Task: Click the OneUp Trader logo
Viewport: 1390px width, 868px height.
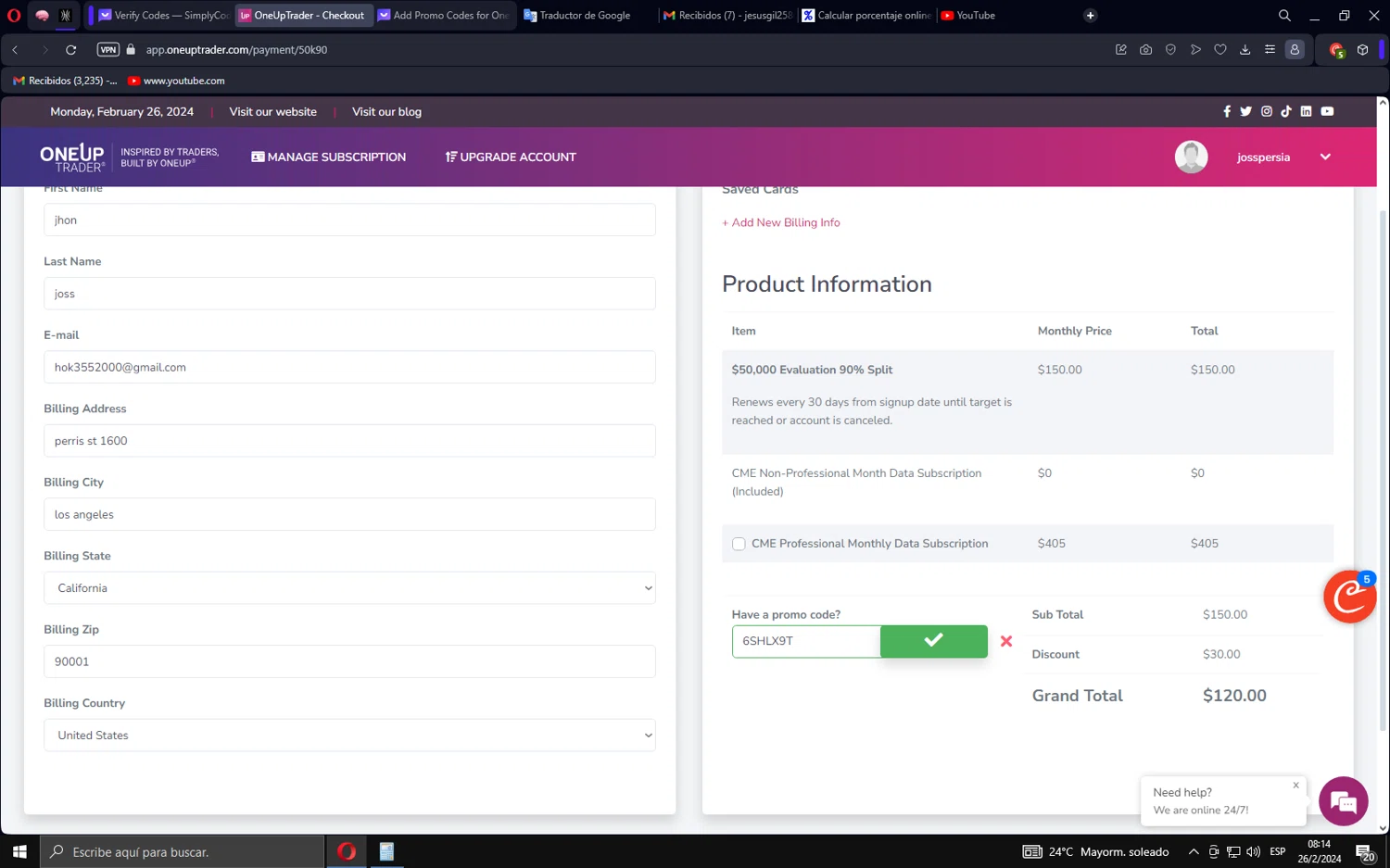Action: point(73,157)
